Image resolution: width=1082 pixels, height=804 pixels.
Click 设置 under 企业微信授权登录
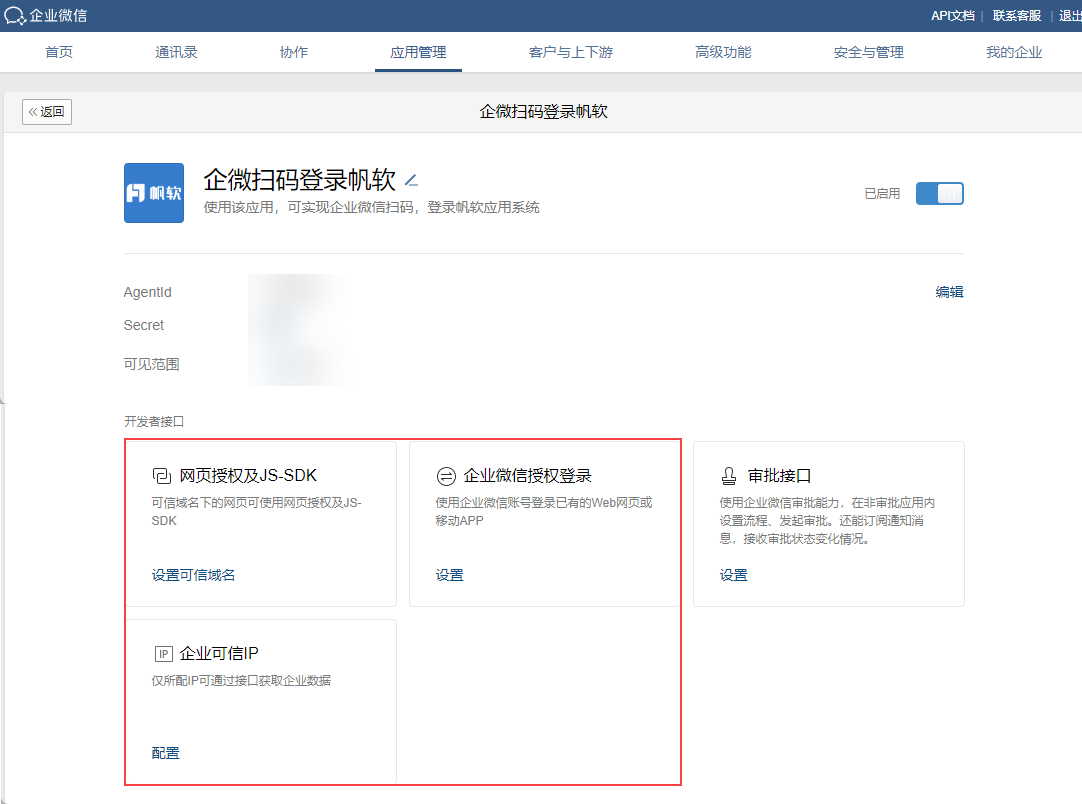tap(449, 575)
